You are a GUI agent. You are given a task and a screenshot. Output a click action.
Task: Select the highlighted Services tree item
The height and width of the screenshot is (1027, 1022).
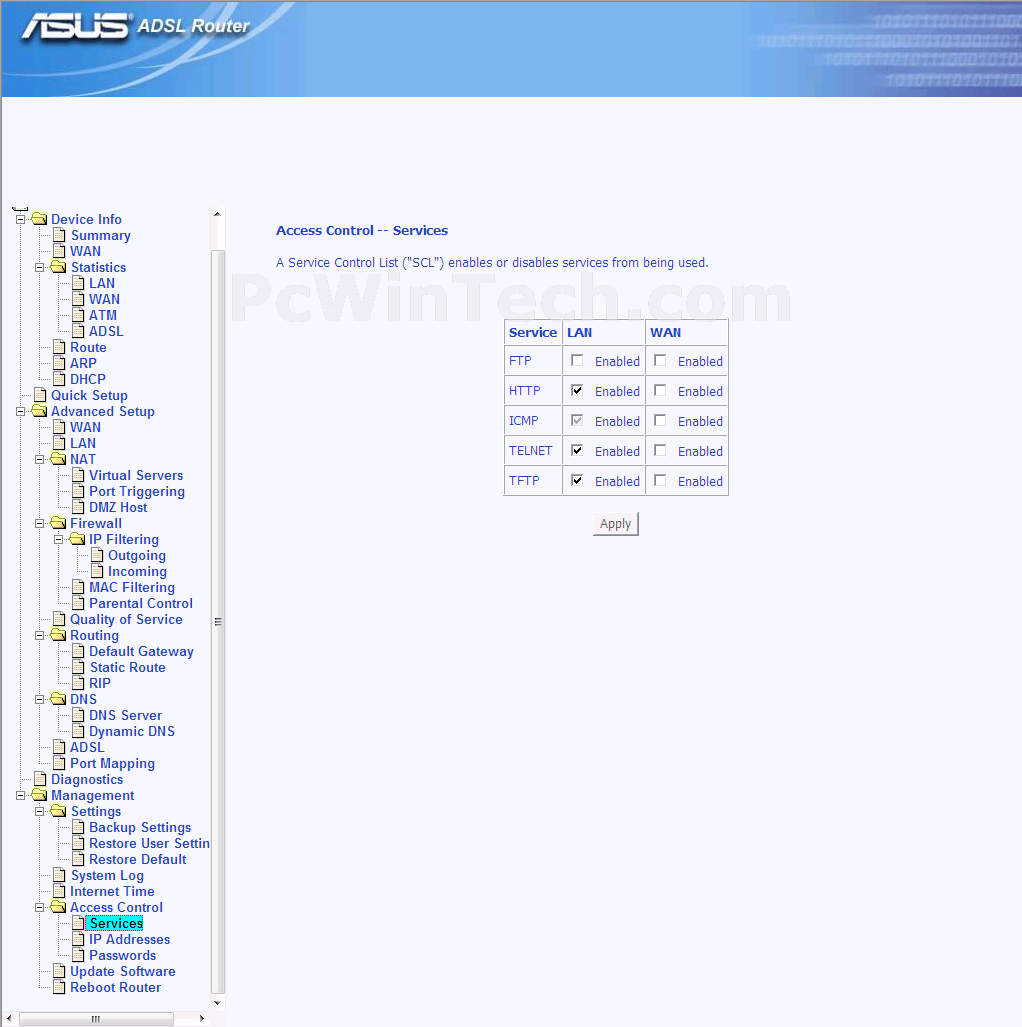click(116, 923)
